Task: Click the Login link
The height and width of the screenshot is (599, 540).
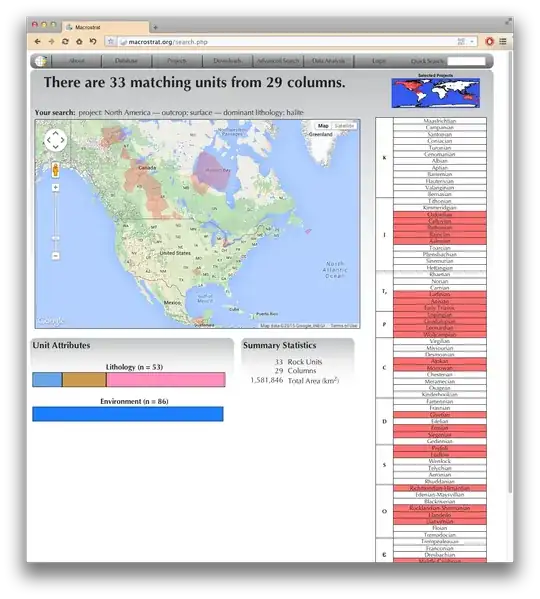Action: pyautogui.click(x=378, y=61)
